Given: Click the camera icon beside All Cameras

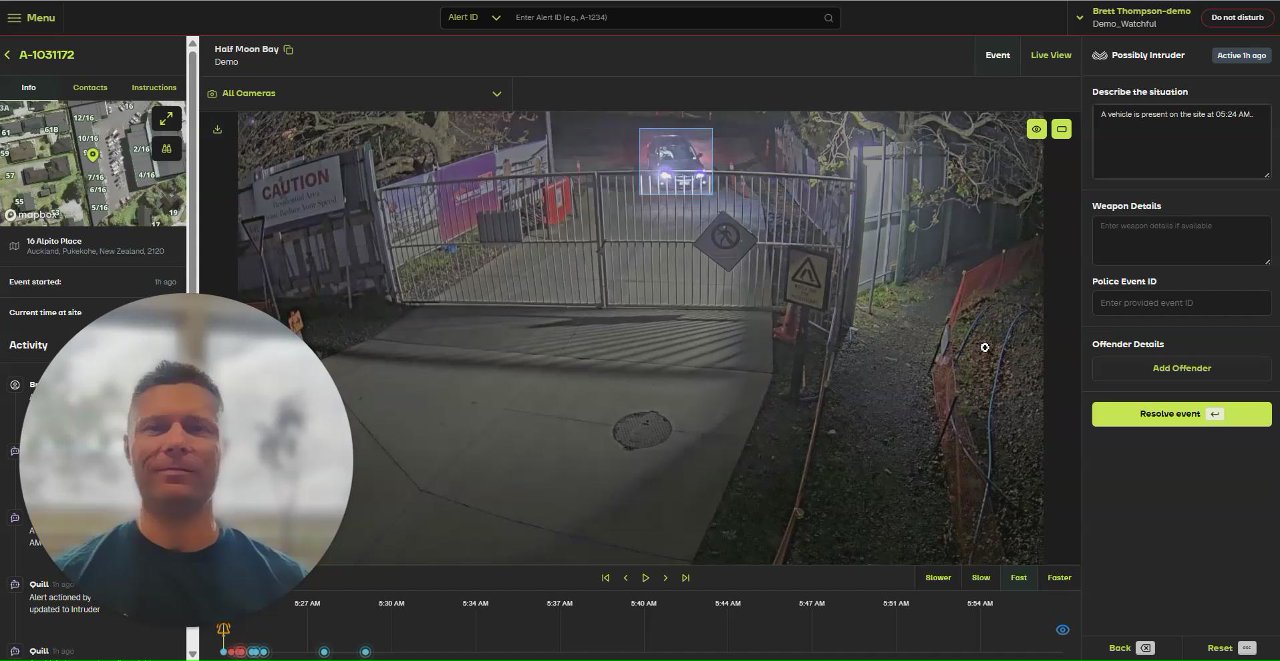Looking at the screenshot, I should pyautogui.click(x=212, y=94).
